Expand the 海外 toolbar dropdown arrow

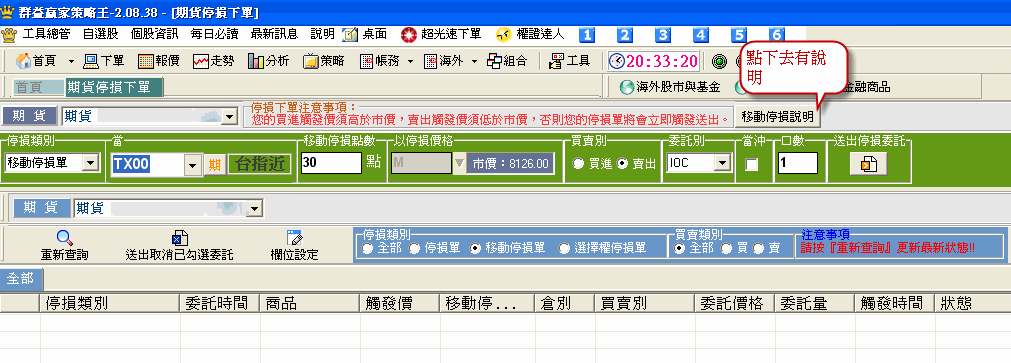click(x=475, y=62)
